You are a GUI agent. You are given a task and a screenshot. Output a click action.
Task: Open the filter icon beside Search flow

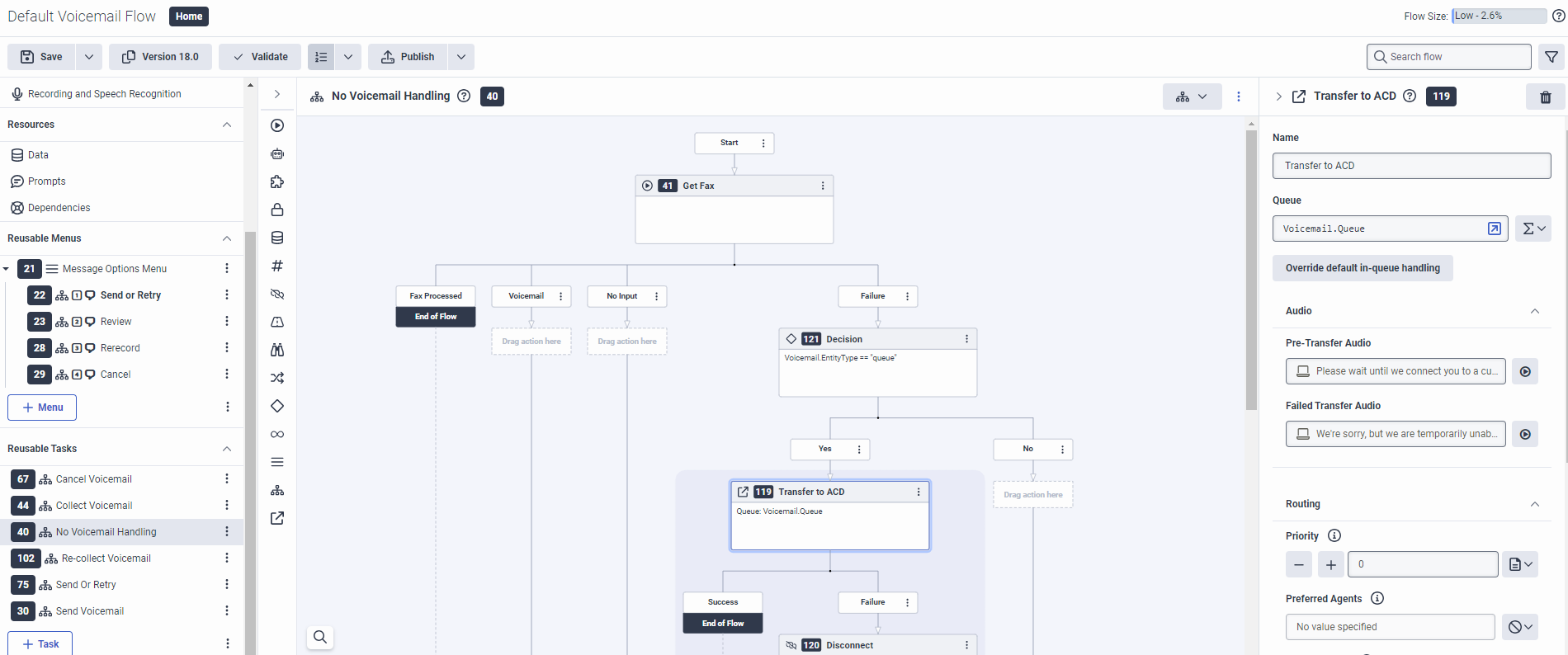[1551, 57]
